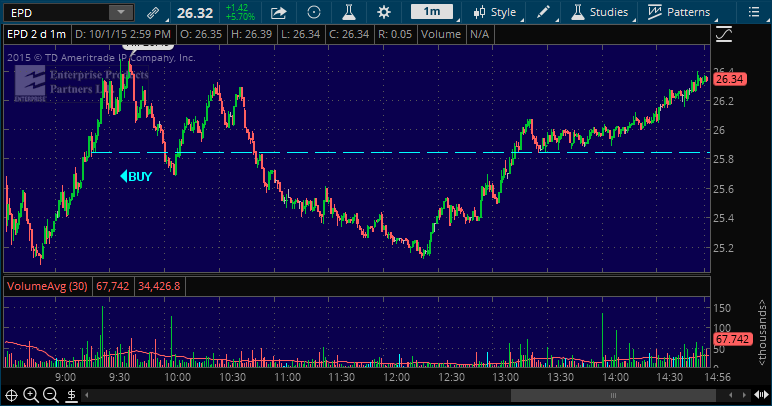772x406 pixels.
Task: Click the crosshair pan icon at bottom left
Action: pos(13,395)
